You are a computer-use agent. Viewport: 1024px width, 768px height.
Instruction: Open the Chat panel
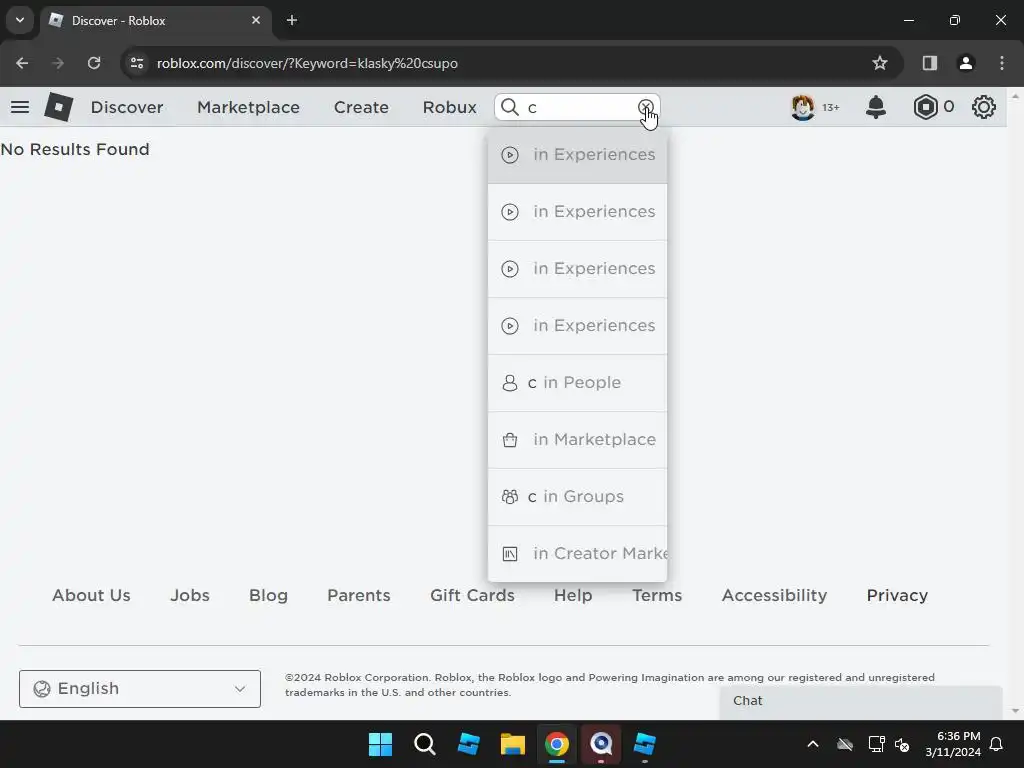[861, 701]
